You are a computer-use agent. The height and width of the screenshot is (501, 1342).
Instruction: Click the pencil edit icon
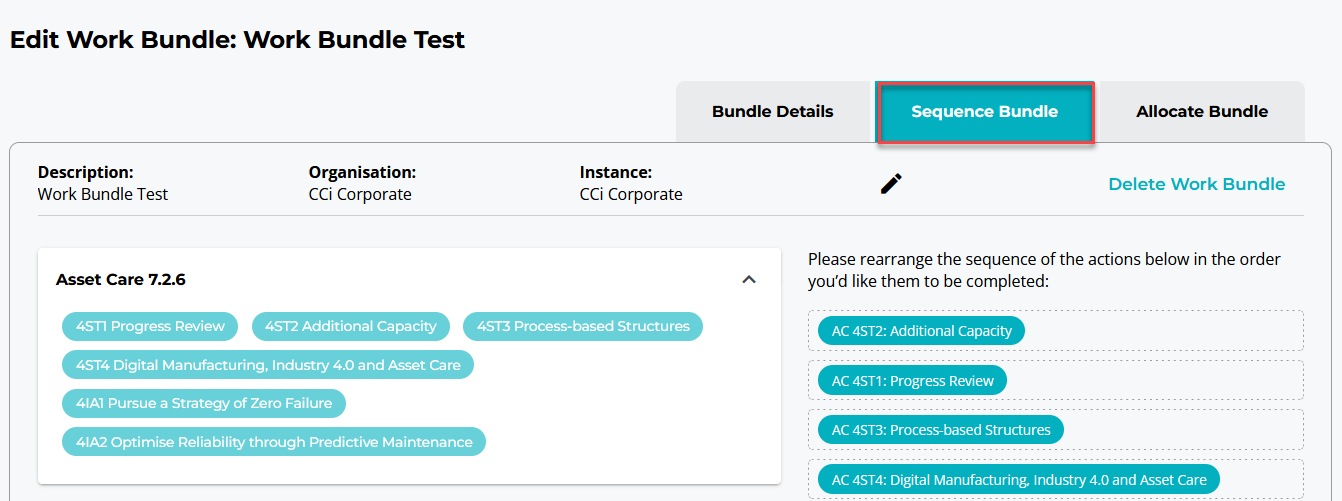click(891, 183)
